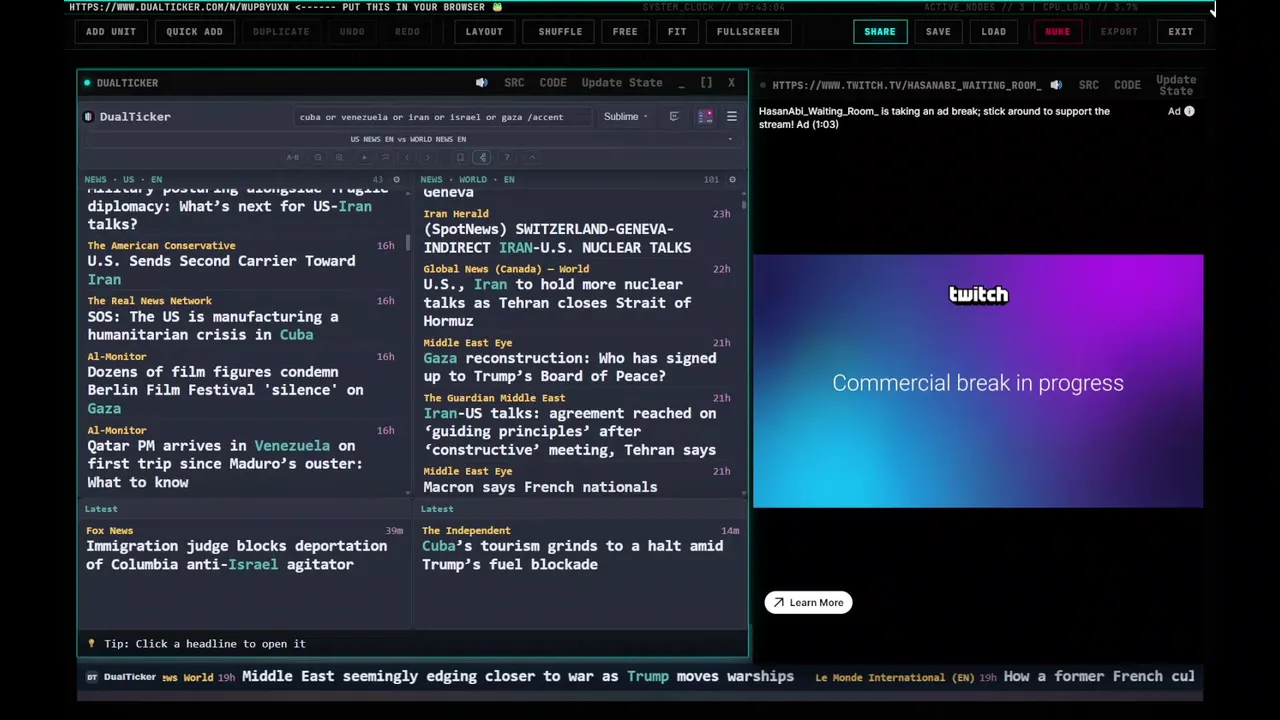Viewport: 1280px width, 720px height.
Task: Click the US news column scrollbar
Action: tap(408, 243)
